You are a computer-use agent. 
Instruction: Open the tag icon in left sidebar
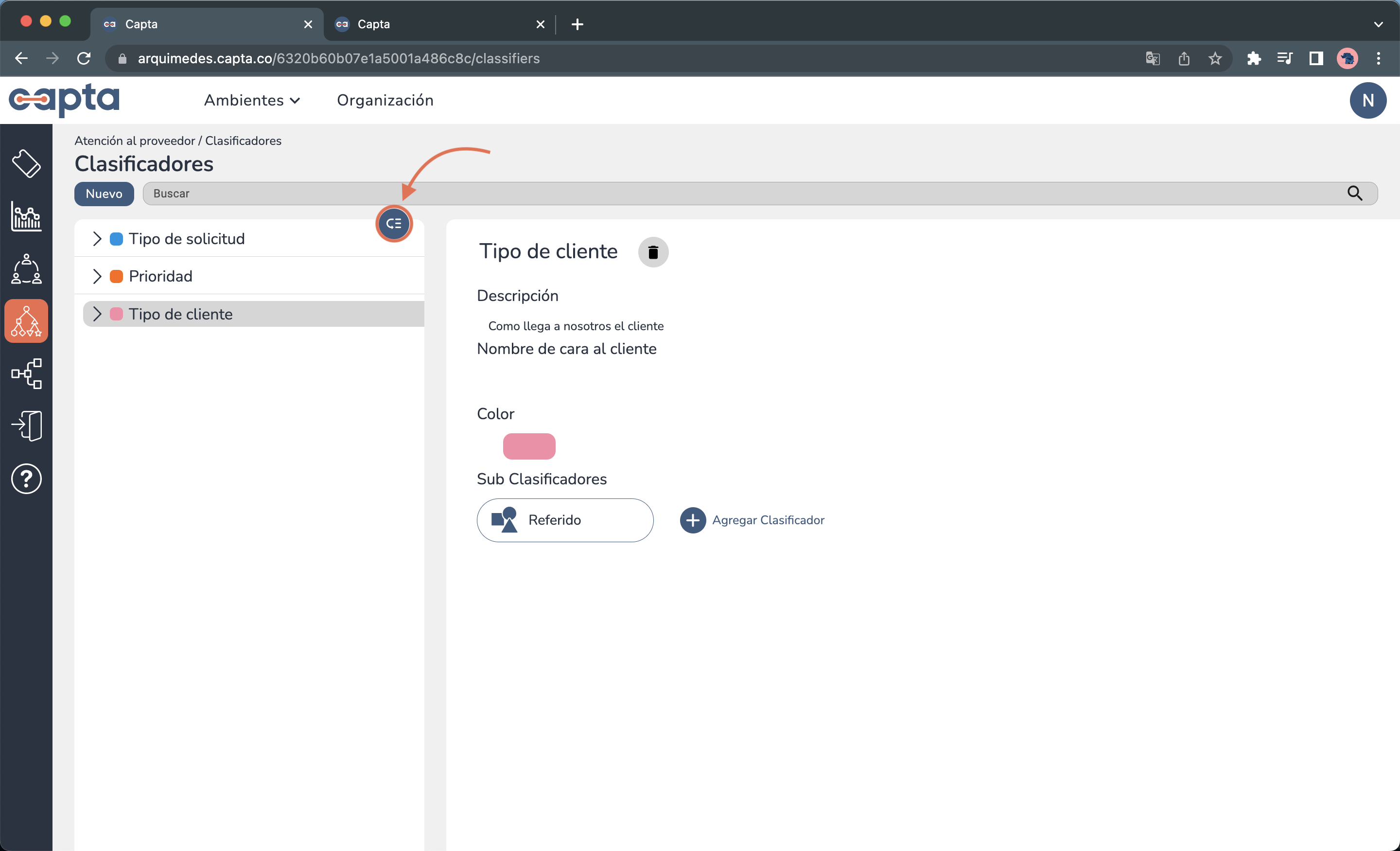[x=26, y=164]
